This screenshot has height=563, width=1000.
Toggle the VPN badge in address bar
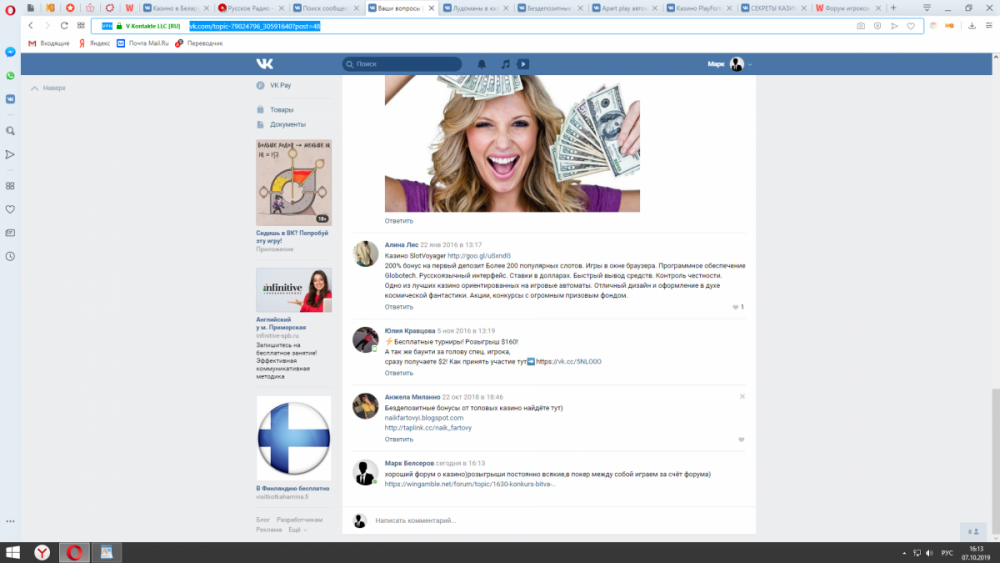pyautogui.click(x=107, y=26)
